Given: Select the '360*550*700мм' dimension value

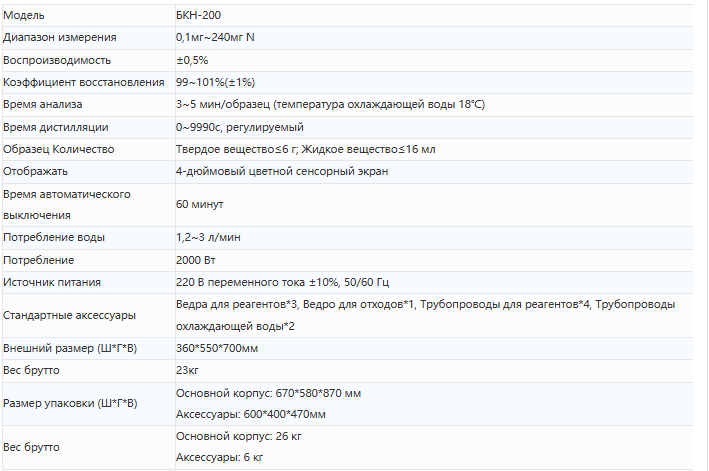Looking at the screenshot, I should coord(217,348).
